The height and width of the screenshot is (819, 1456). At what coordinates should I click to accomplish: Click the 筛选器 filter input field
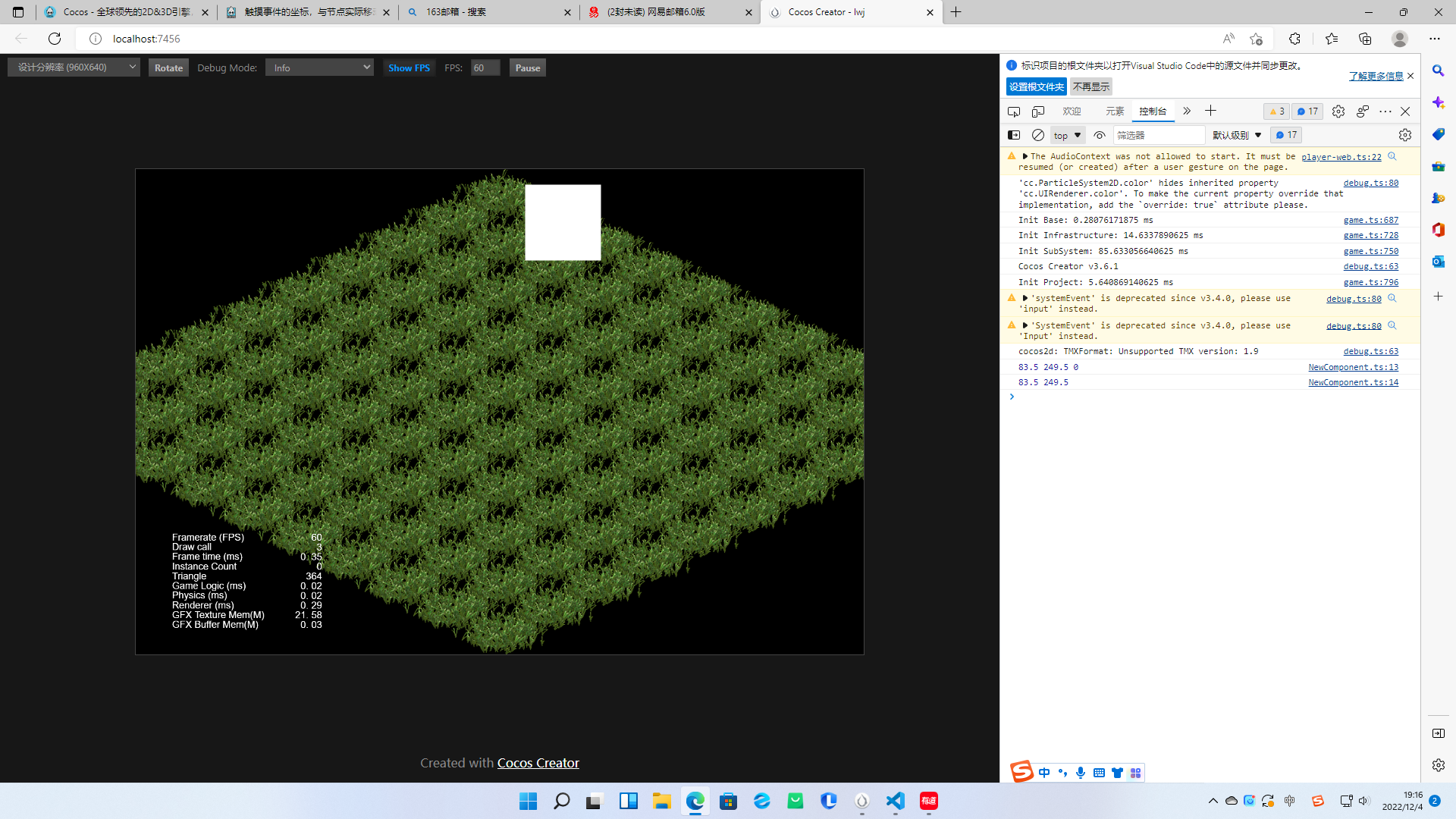(x=1158, y=135)
